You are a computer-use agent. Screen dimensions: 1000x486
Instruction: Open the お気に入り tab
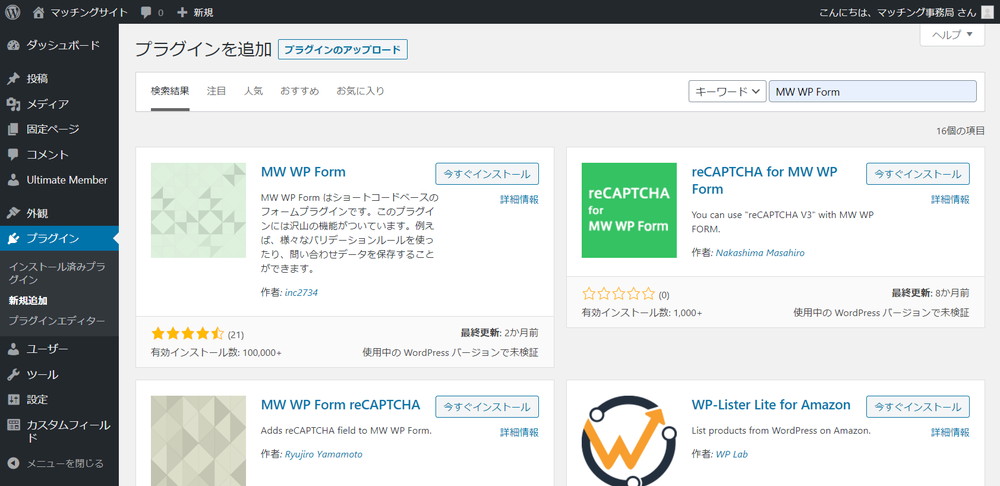(360, 91)
